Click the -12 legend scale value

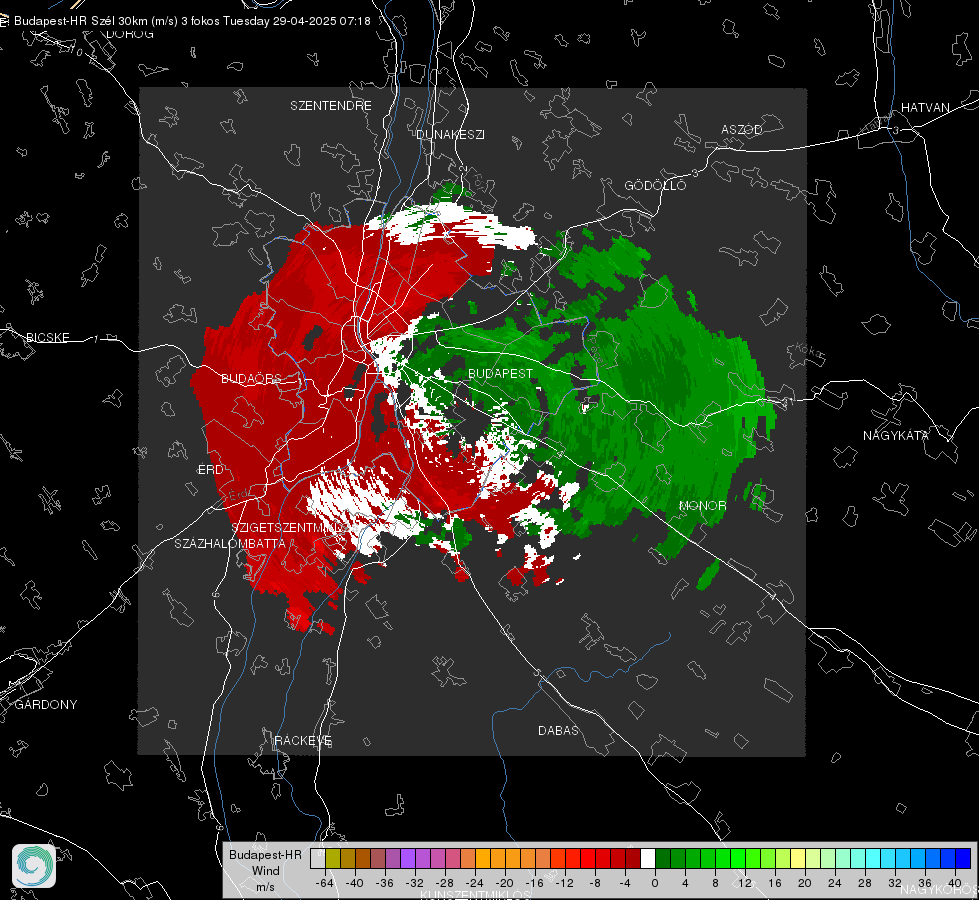(x=564, y=883)
